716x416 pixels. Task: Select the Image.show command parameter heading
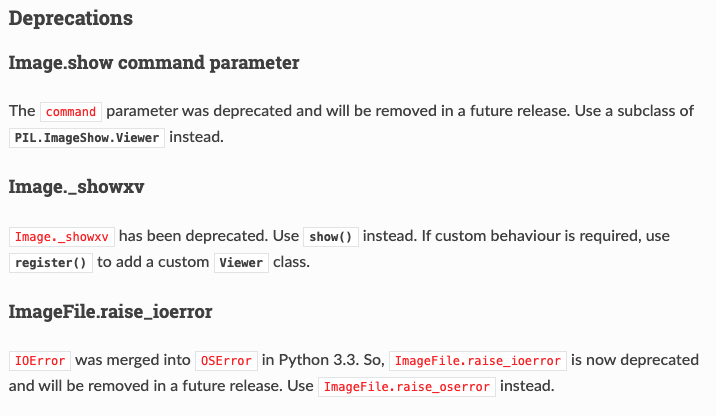tap(154, 63)
